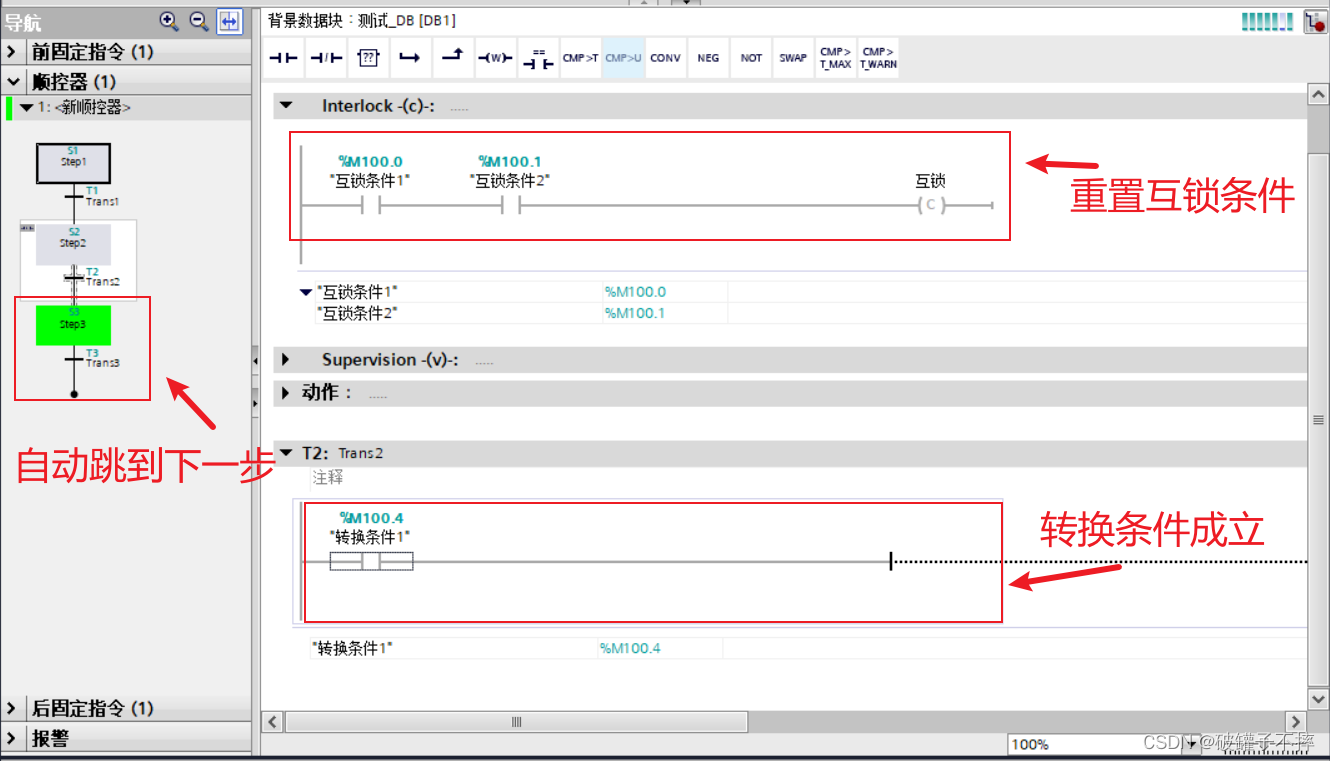The image size is (1330, 761).
Task: Click the horizontal scrollbar left arrow
Action: [x=271, y=721]
